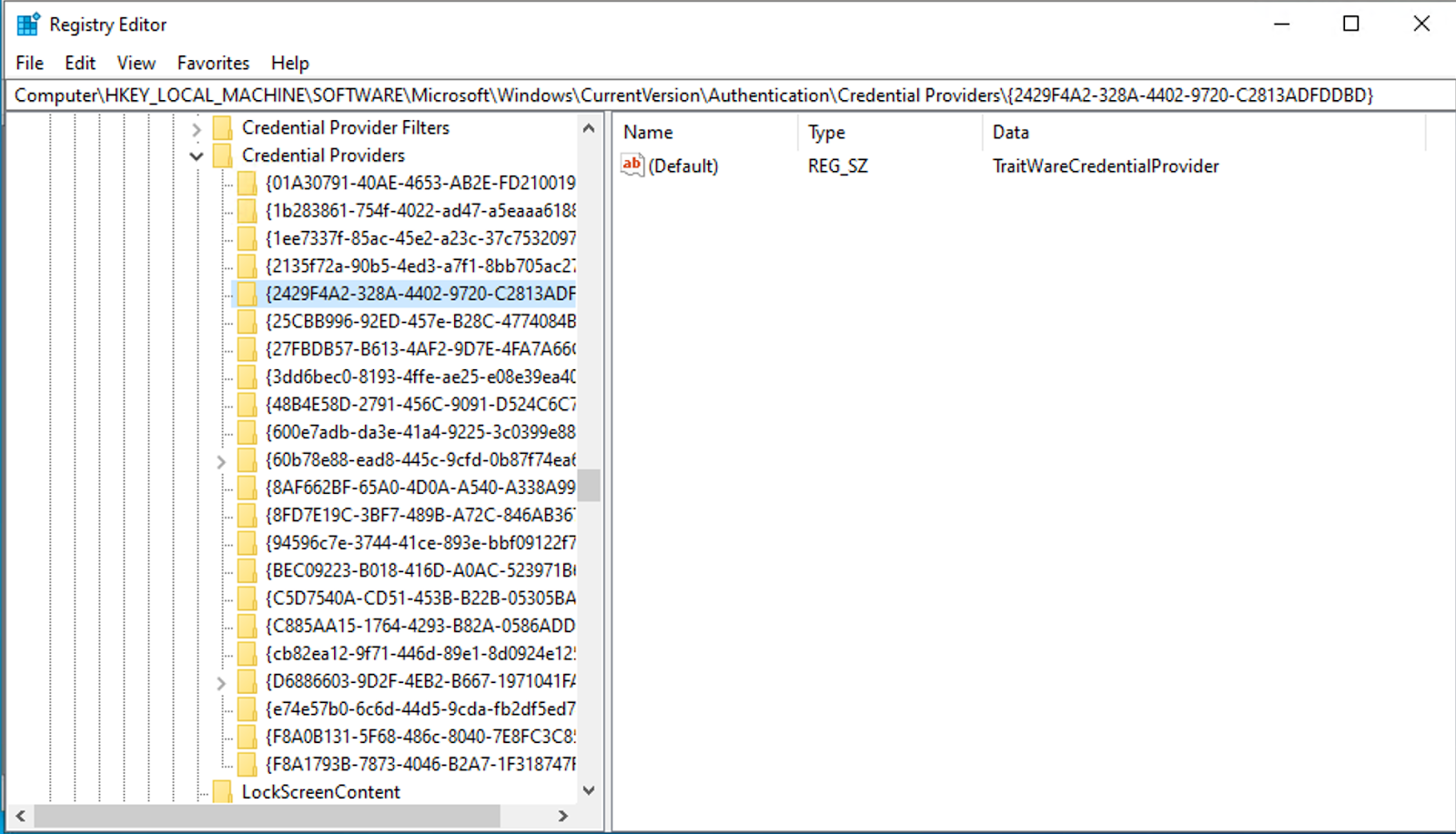Viewport: 1456px width, 834px height.
Task: Click the folder icon for {48B4E58D-2791
Action: pyautogui.click(x=247, y=405)
